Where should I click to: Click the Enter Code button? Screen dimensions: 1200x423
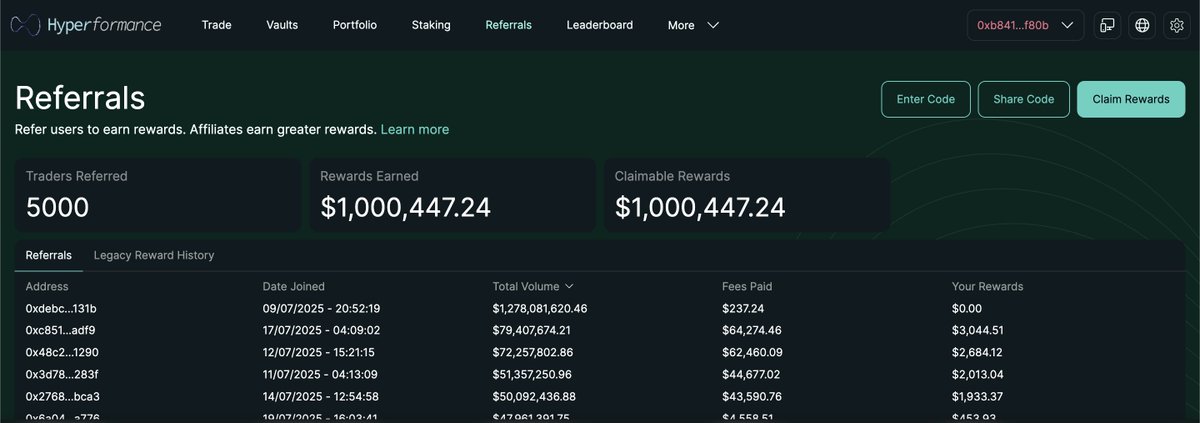[x=925, y=99]
